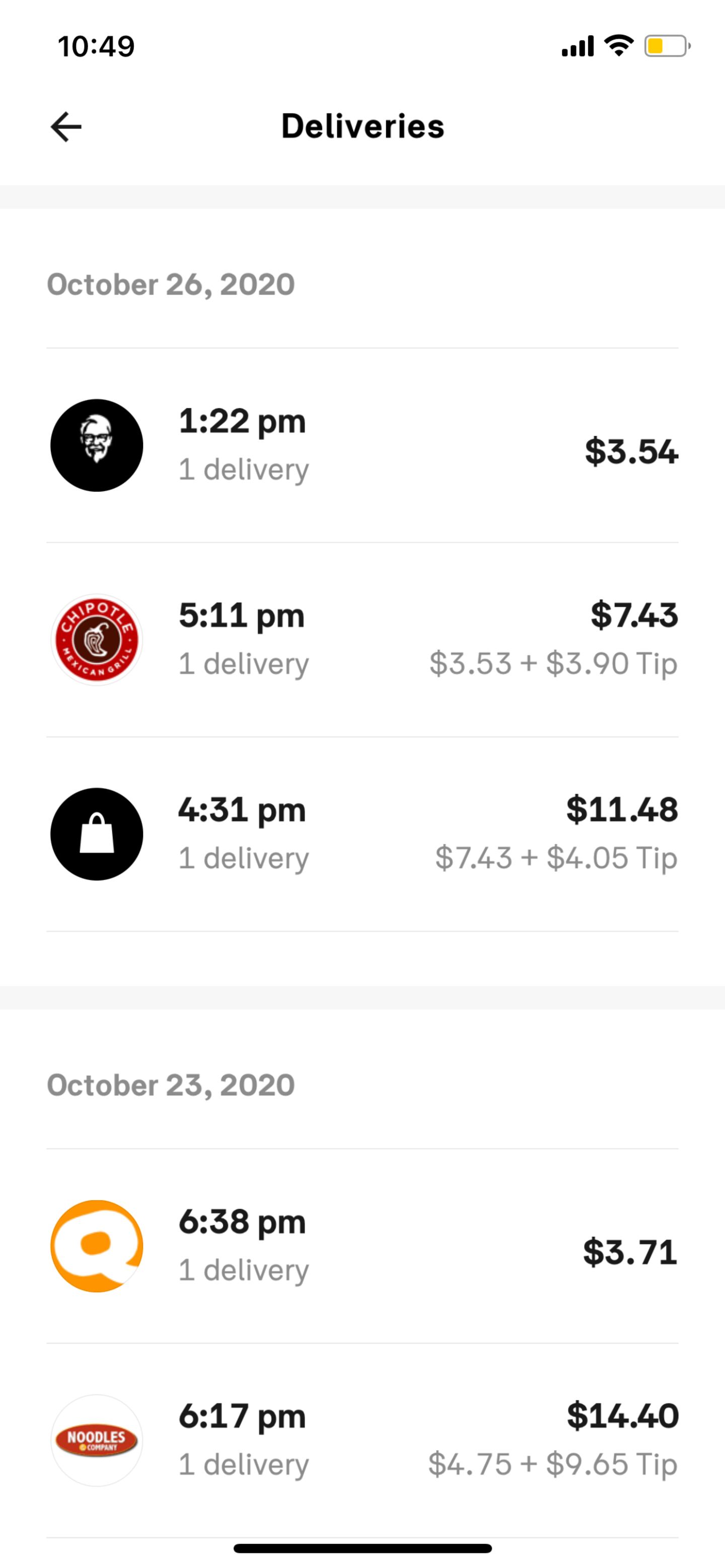Image resolution: width=725 pixels, height=1568 pixels.
Task: Tap the $14.40 earnings total
Action: coord(622,1416)
